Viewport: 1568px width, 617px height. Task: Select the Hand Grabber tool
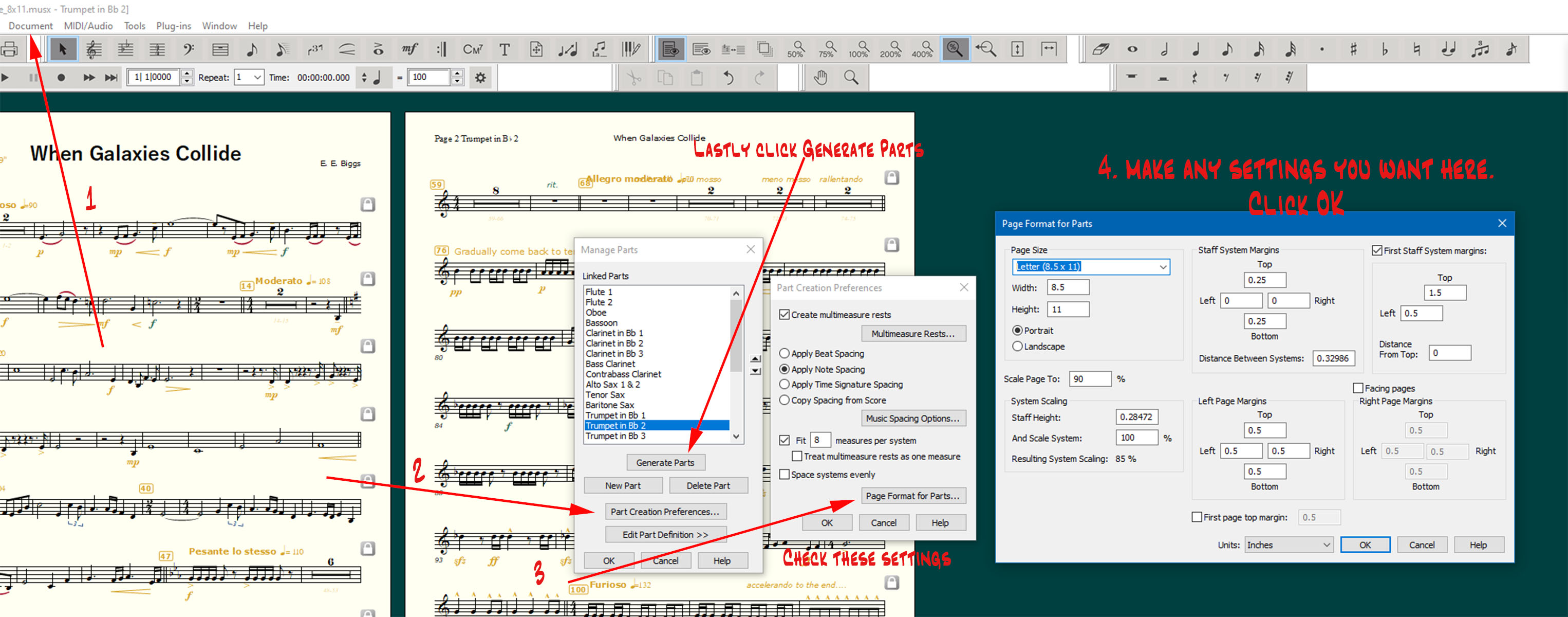tap(820, 77)
